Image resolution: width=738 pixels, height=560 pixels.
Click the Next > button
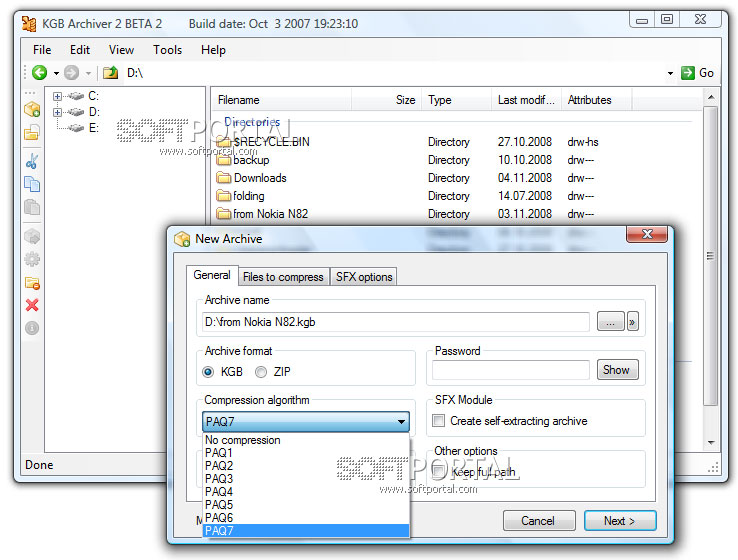click(x=620, y=521)
